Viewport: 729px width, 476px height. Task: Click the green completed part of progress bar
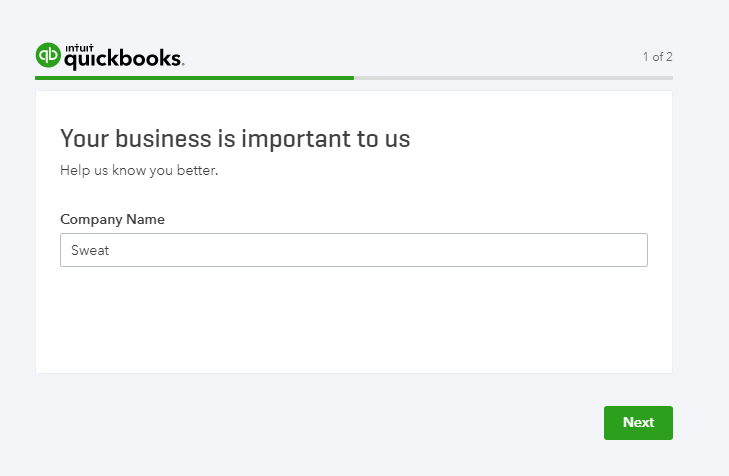click(194, 78)
